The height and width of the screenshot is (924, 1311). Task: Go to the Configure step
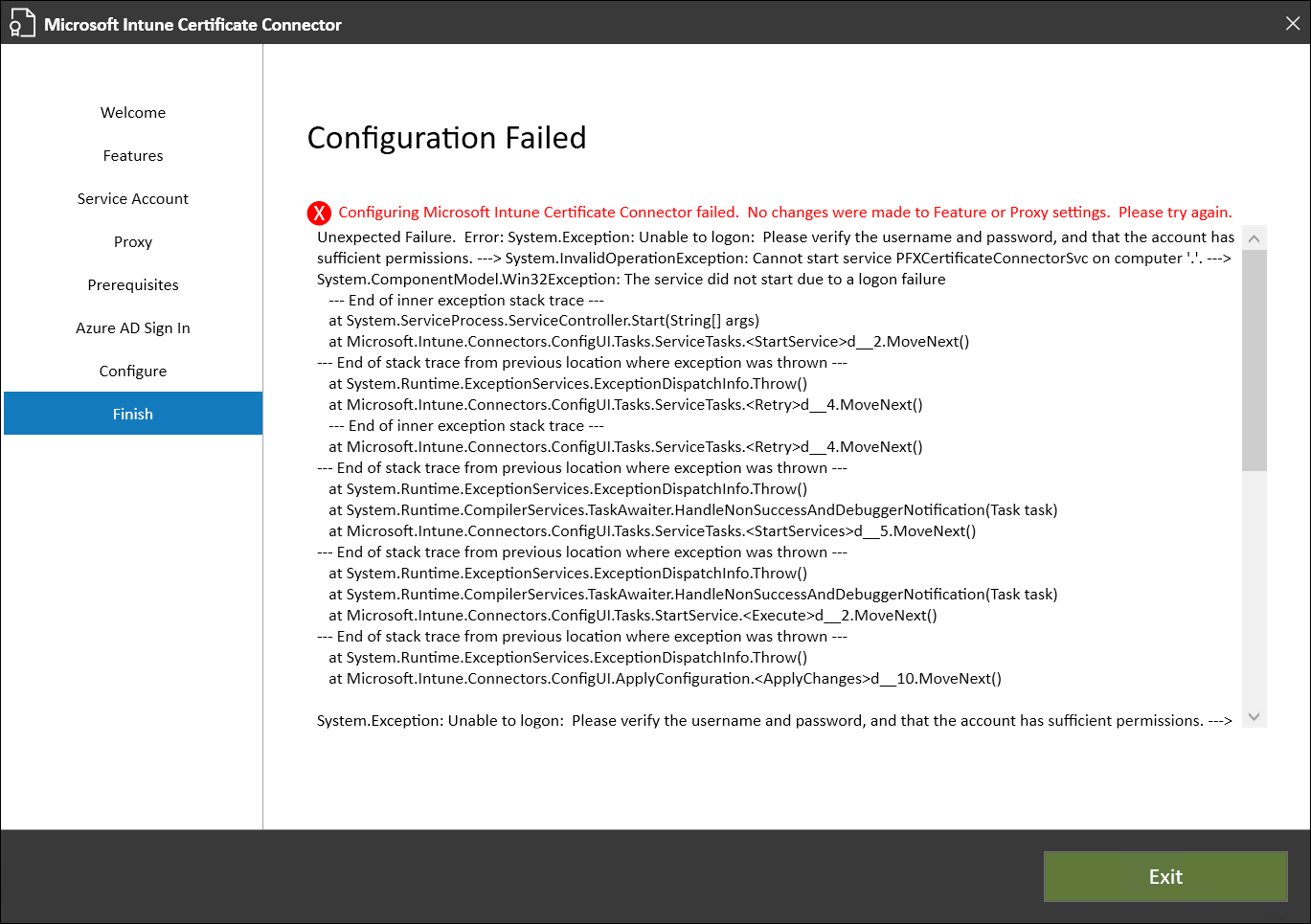pos(133,371)
